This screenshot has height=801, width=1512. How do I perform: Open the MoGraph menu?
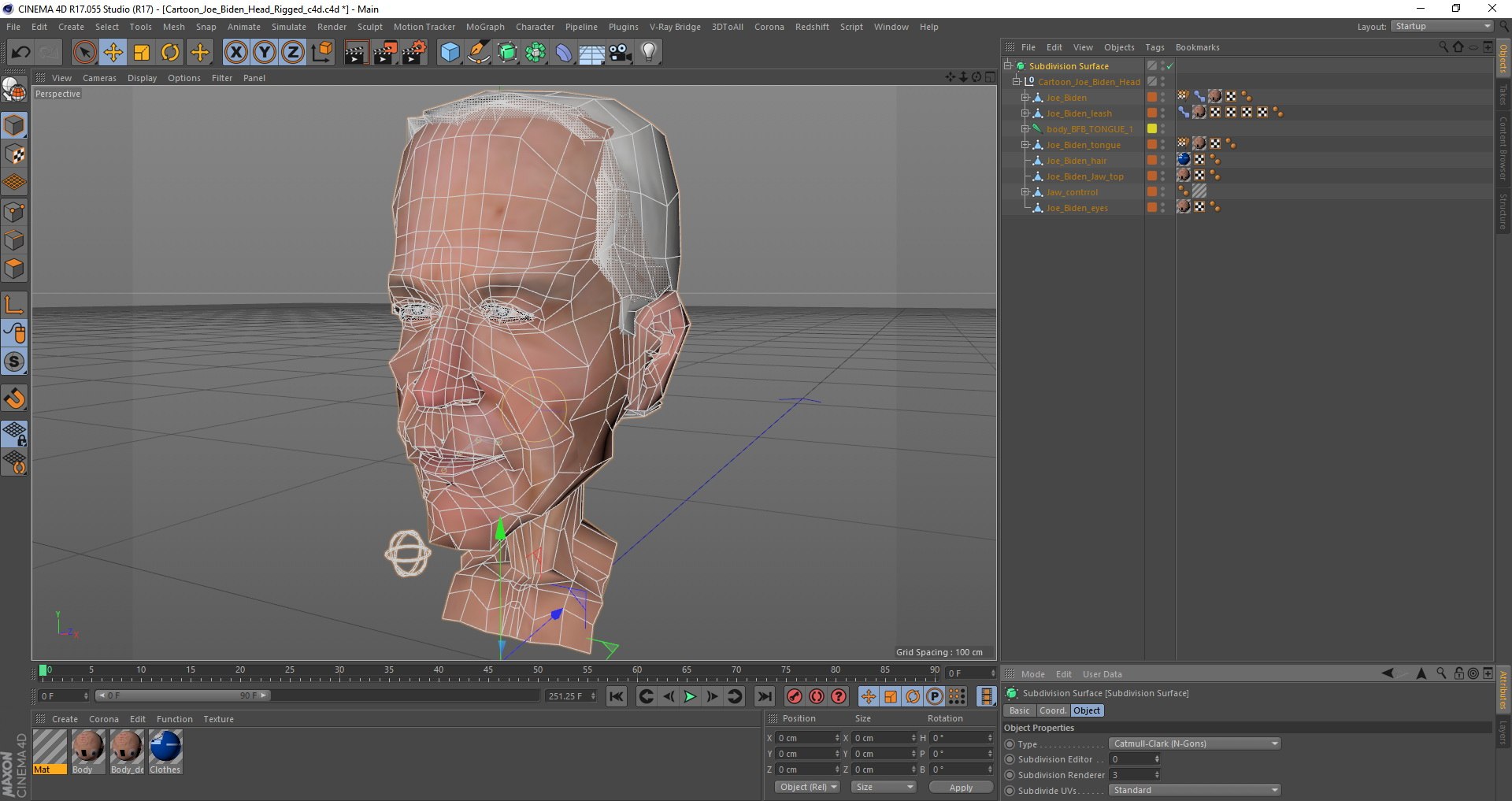click(x=485, y=27)
